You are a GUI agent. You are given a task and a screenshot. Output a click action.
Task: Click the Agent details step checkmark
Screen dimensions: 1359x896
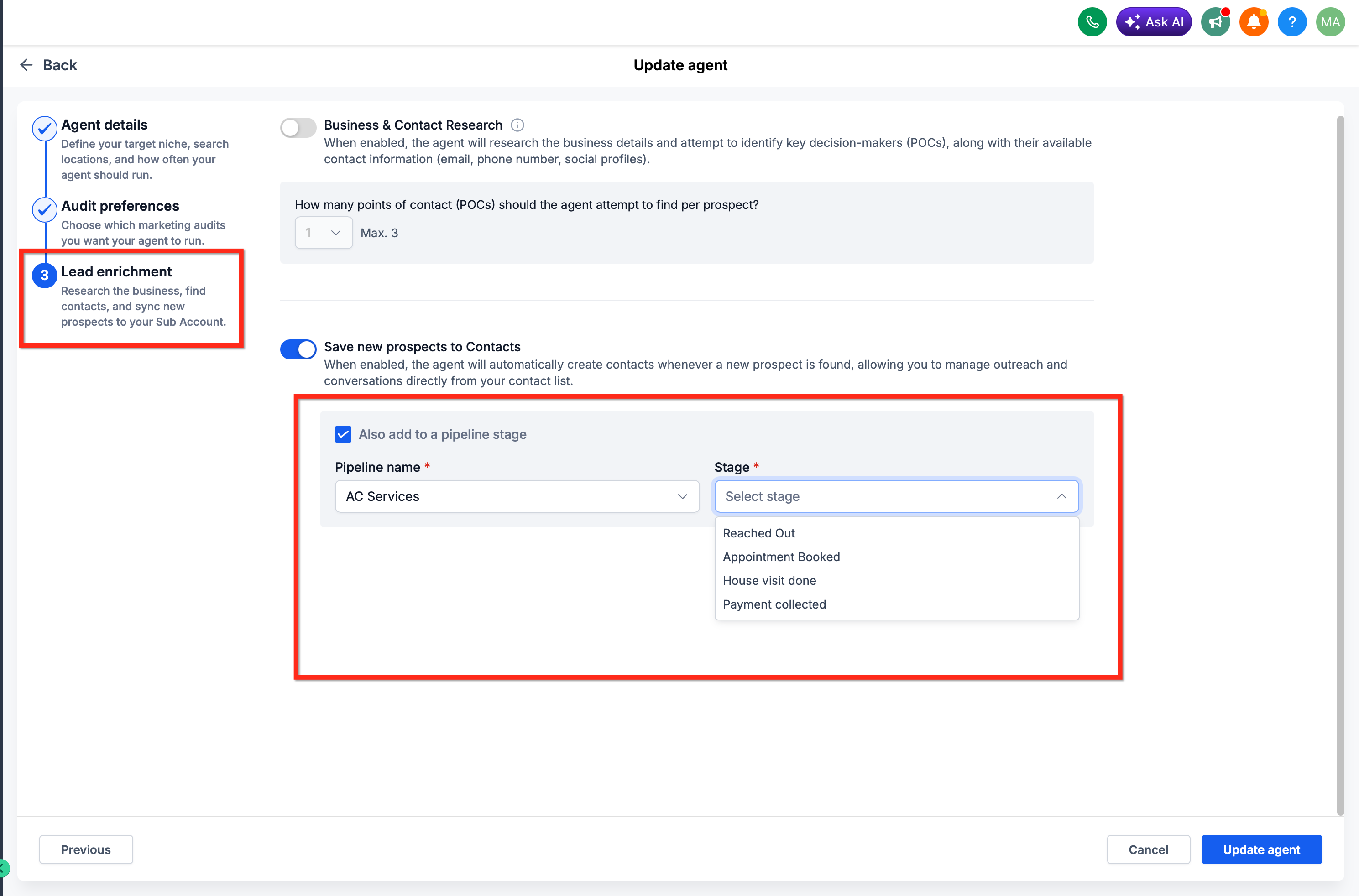click(x=45, y=129)
